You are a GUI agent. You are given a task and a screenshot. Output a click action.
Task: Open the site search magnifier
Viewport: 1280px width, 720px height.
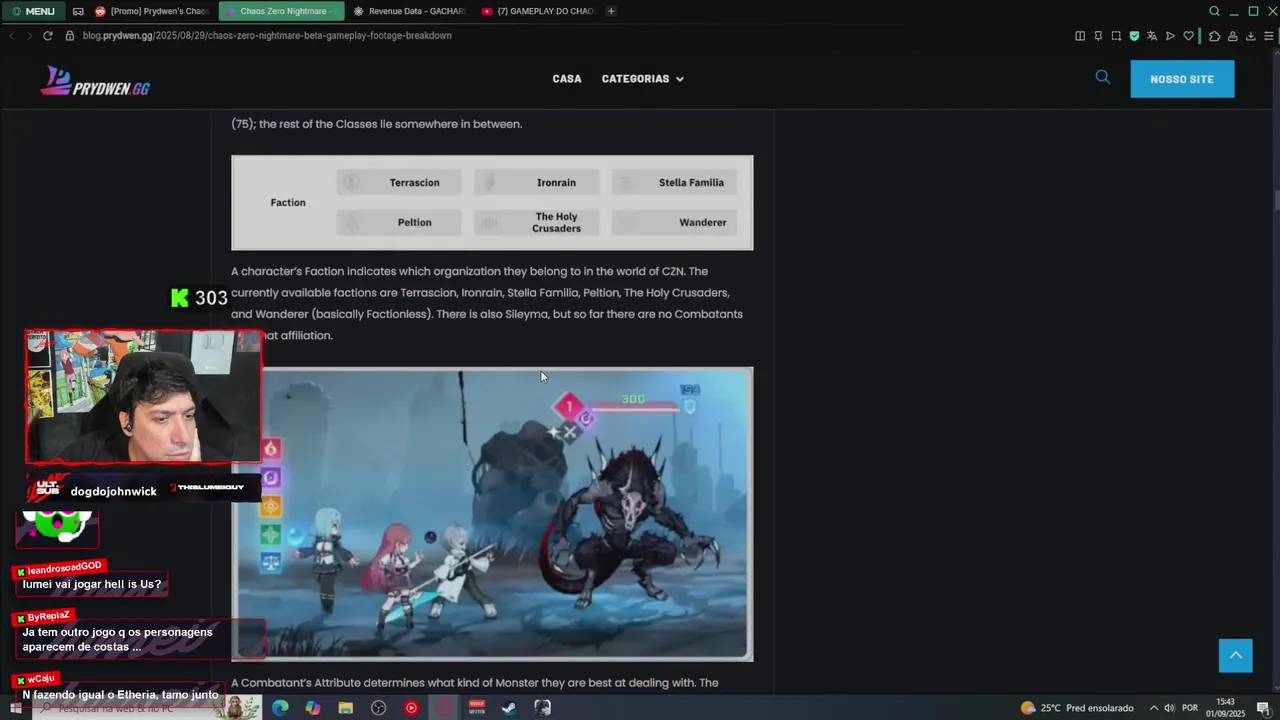[1103, 77]
